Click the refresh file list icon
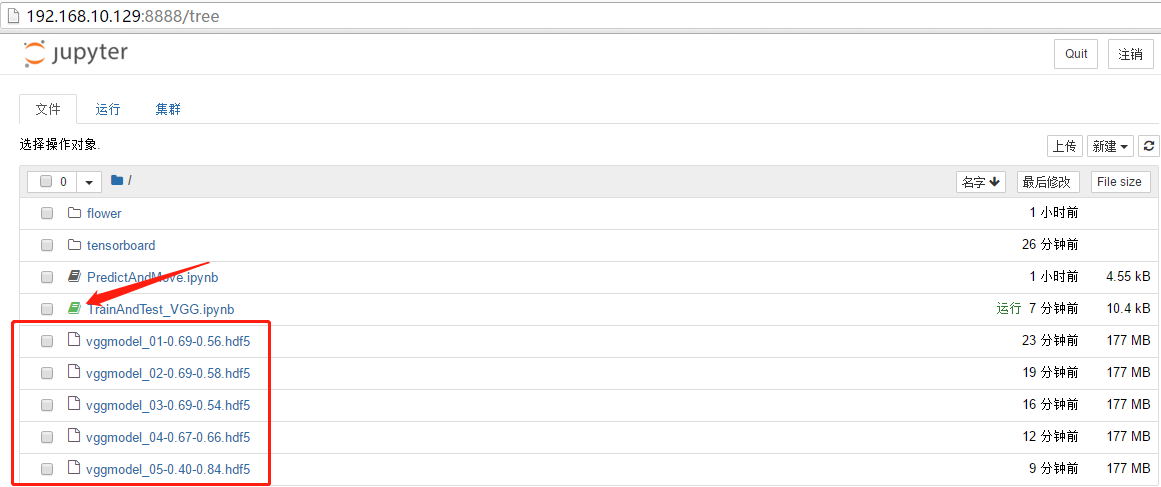The image size is (1161, 487). click(x=1149, y=146)
